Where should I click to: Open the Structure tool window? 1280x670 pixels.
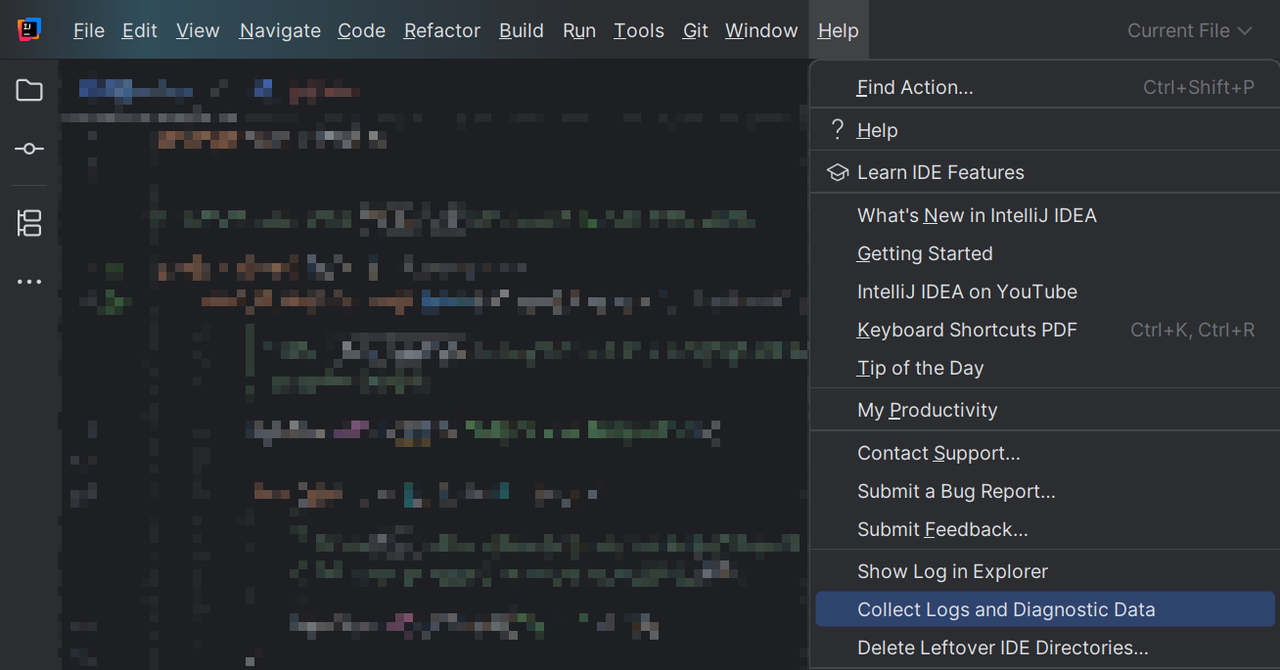(29, 223)
